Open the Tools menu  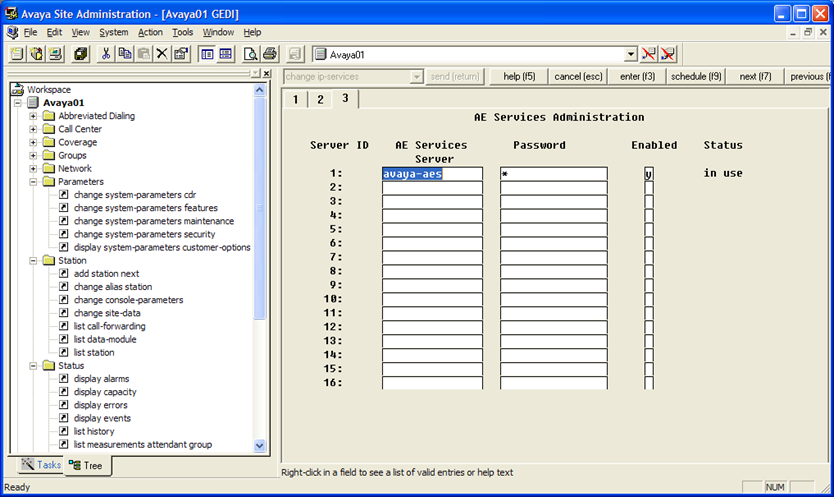(x=182, y=32)
